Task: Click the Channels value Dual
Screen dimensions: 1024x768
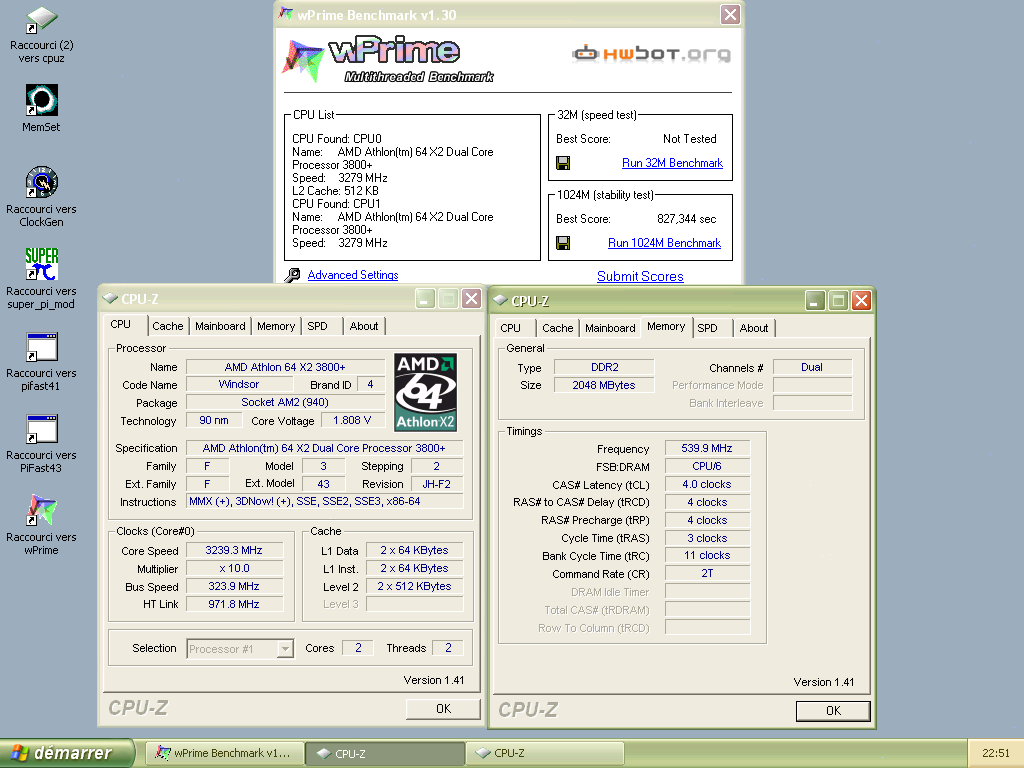Action: (x=812, y=367)
